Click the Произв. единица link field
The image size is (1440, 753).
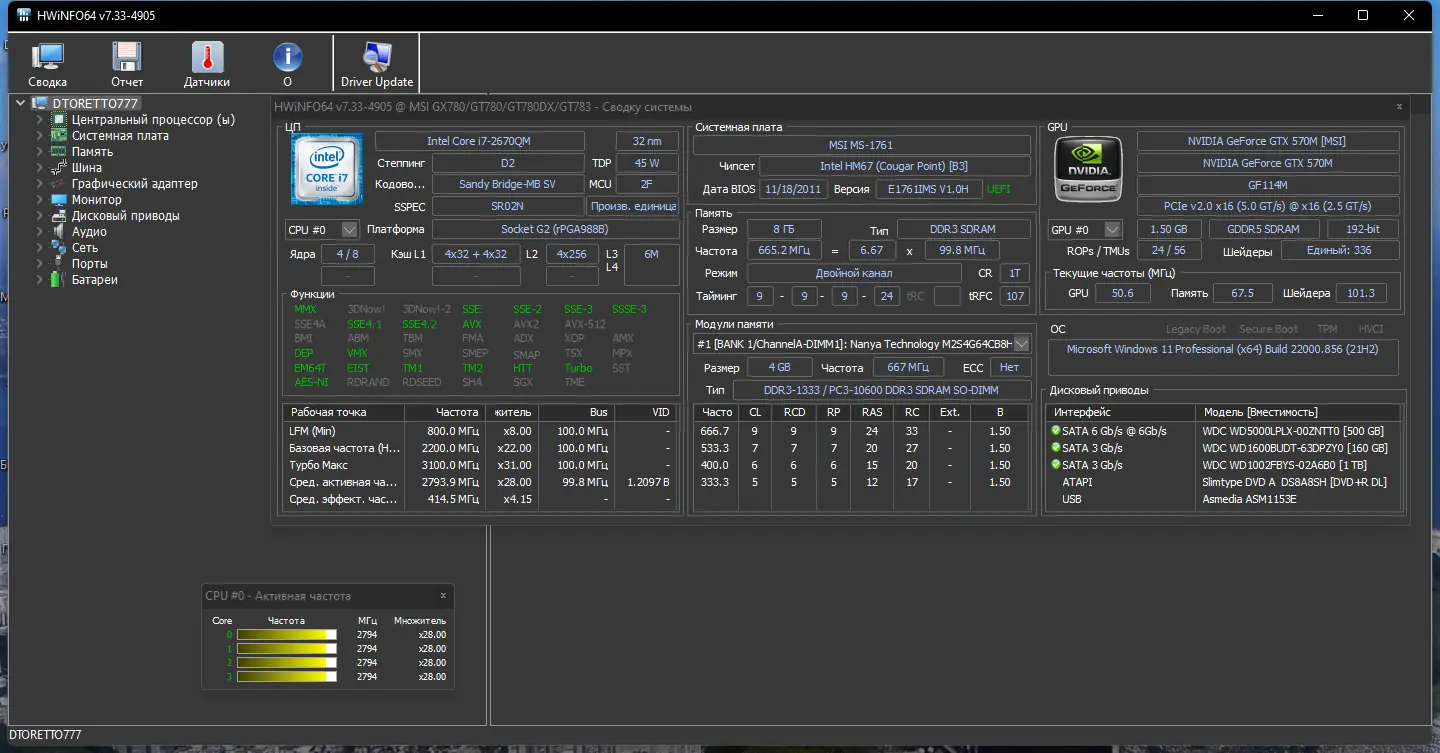point(634,206)
